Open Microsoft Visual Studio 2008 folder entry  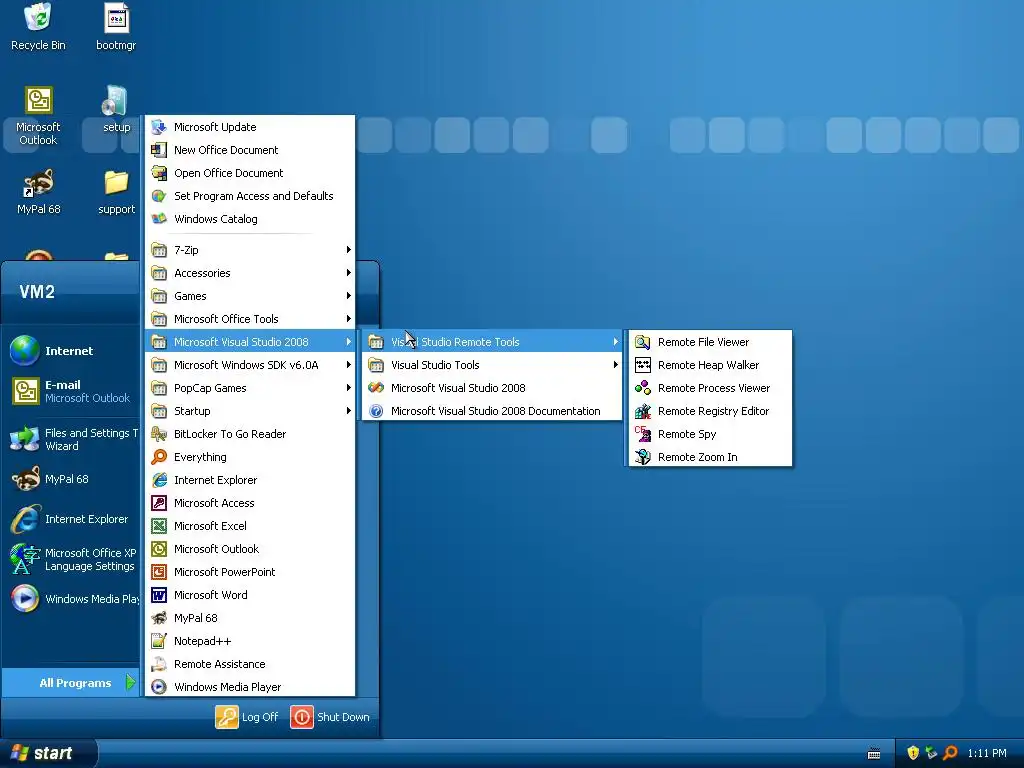click(250, 342)
